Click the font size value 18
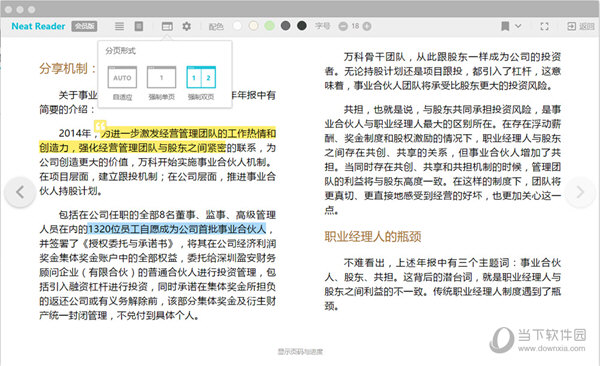The image size is (600, 366). click(x=355, y=26)
